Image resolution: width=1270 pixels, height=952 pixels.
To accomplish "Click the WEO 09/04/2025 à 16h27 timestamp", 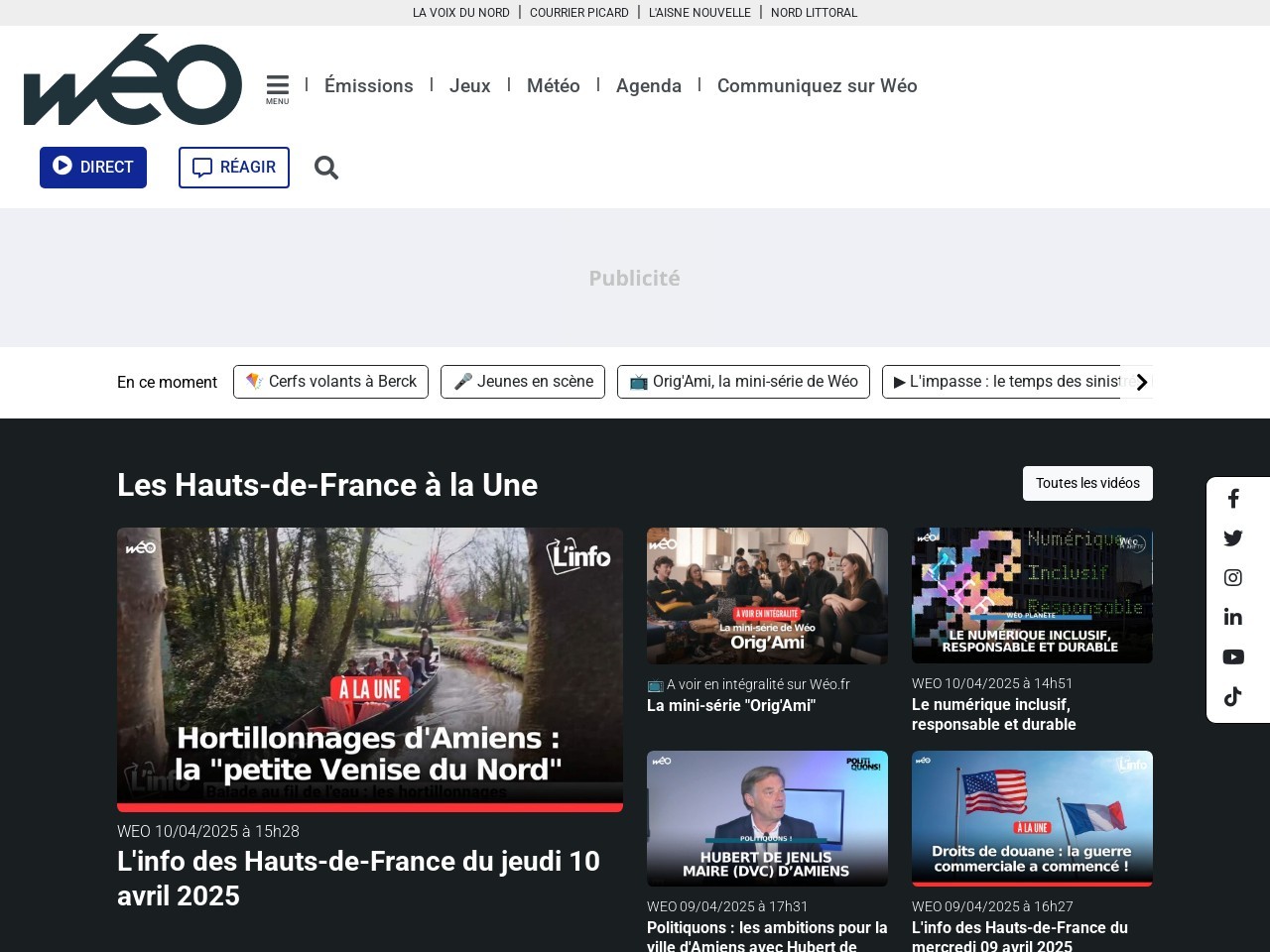I will (x=992, y=906).
